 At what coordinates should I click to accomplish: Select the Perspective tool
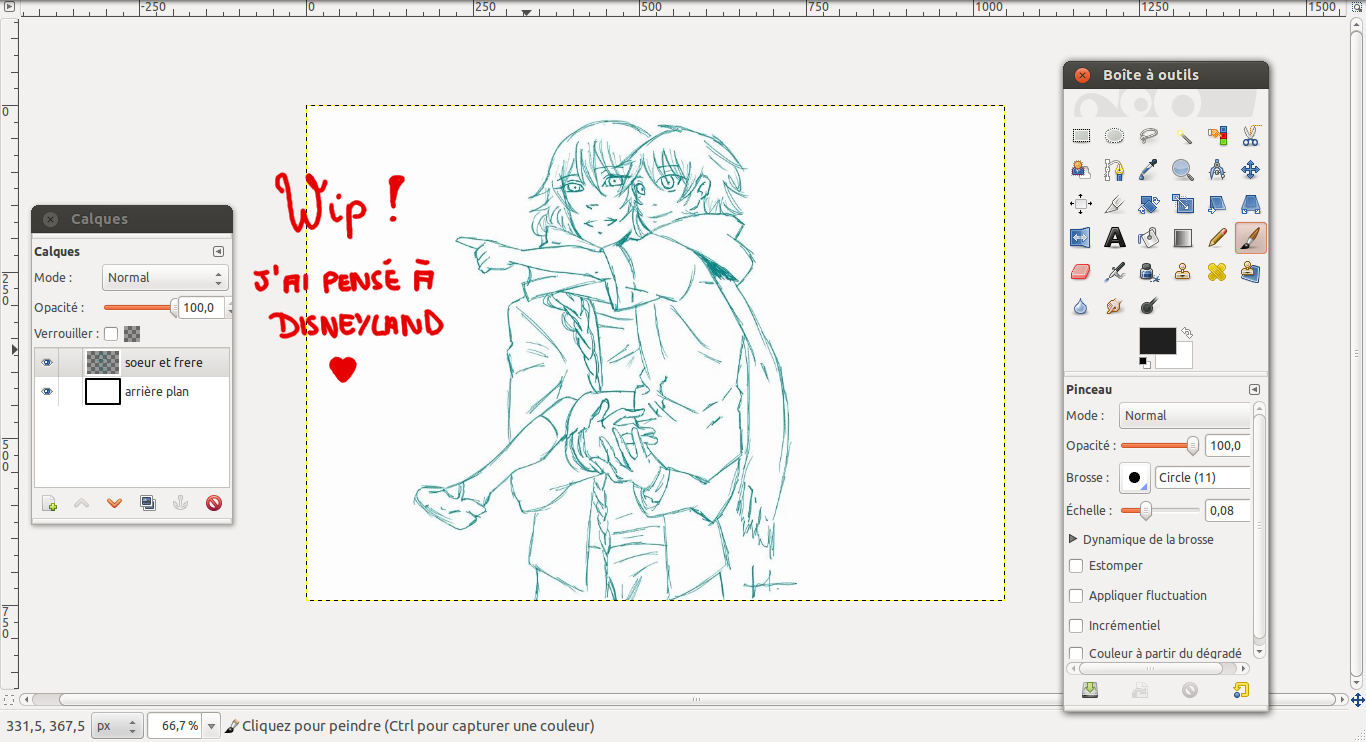click(x=1251, y=204)
